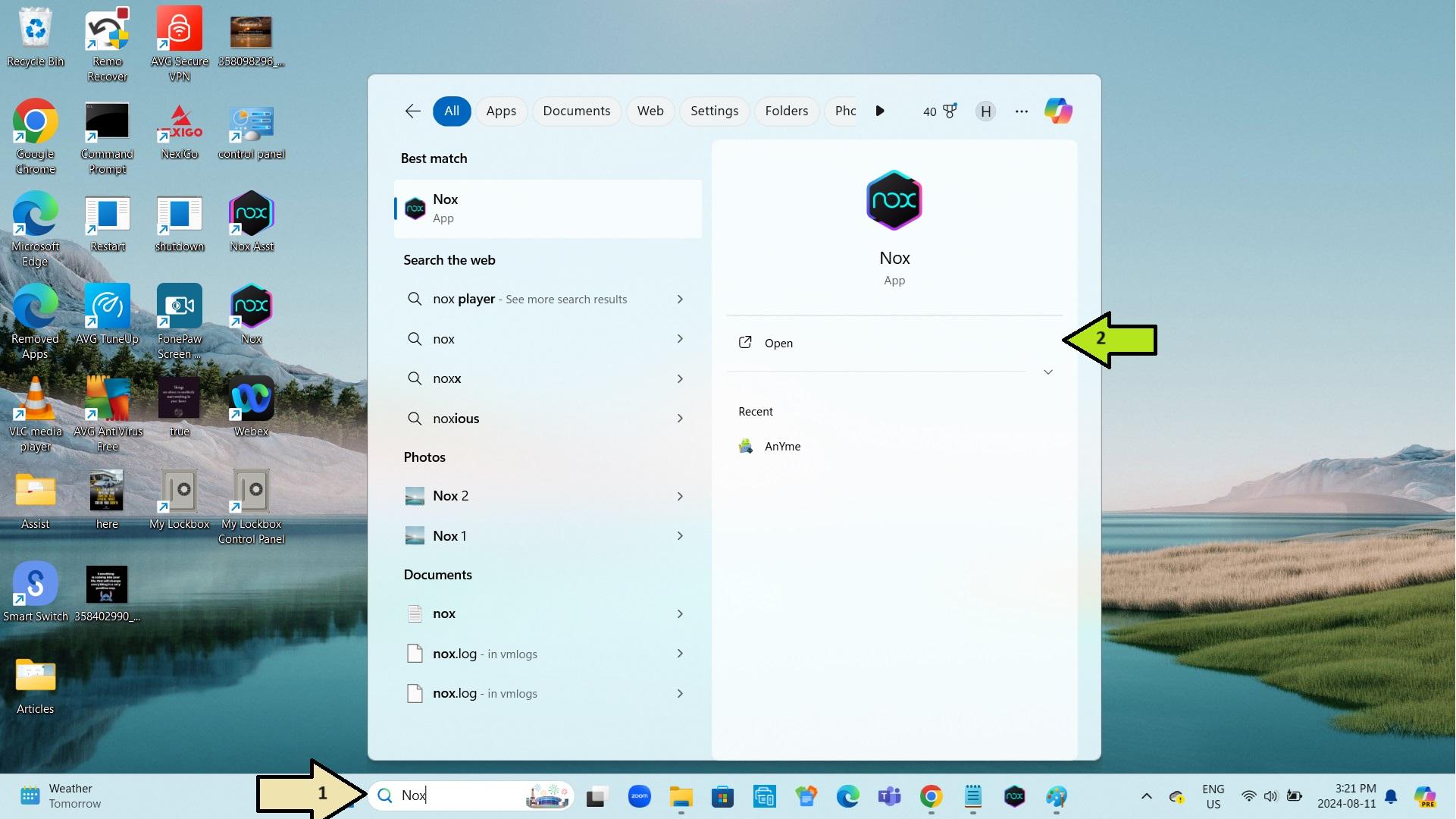Select AVG AntiVirus Free desktop icon

[x=107, y=414]
